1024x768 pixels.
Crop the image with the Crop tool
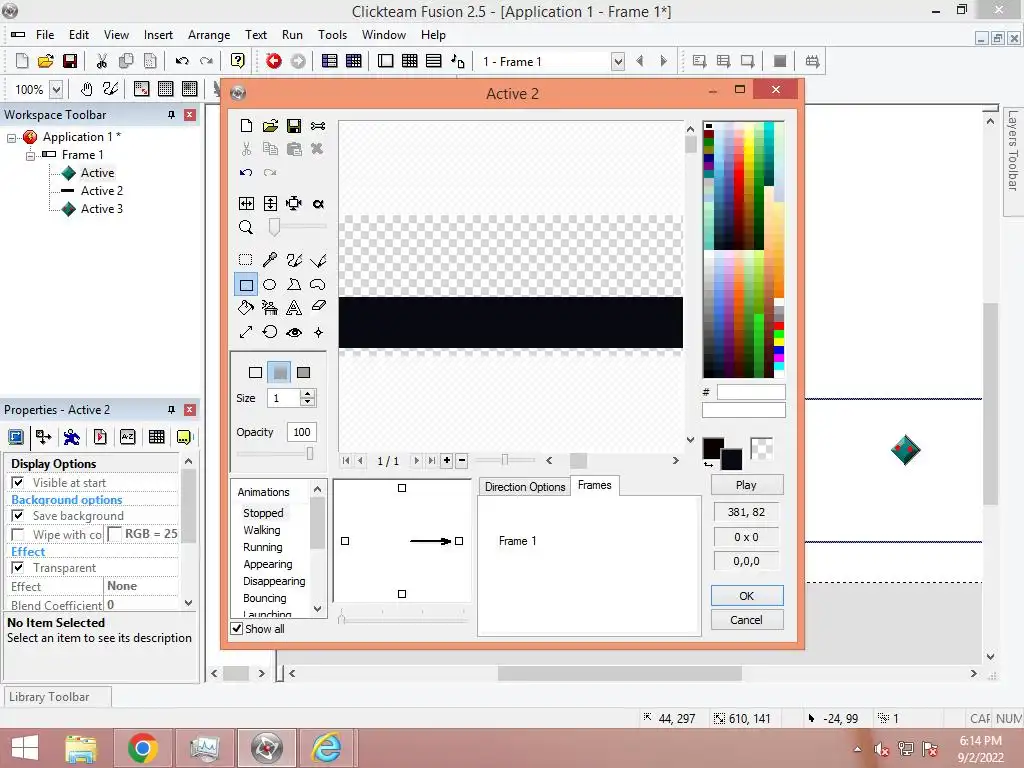(294, 204)
